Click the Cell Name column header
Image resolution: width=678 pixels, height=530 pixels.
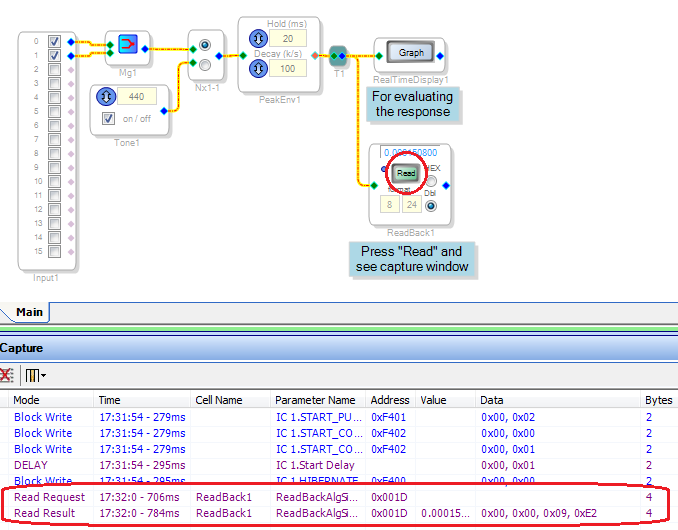pos(230,400)
